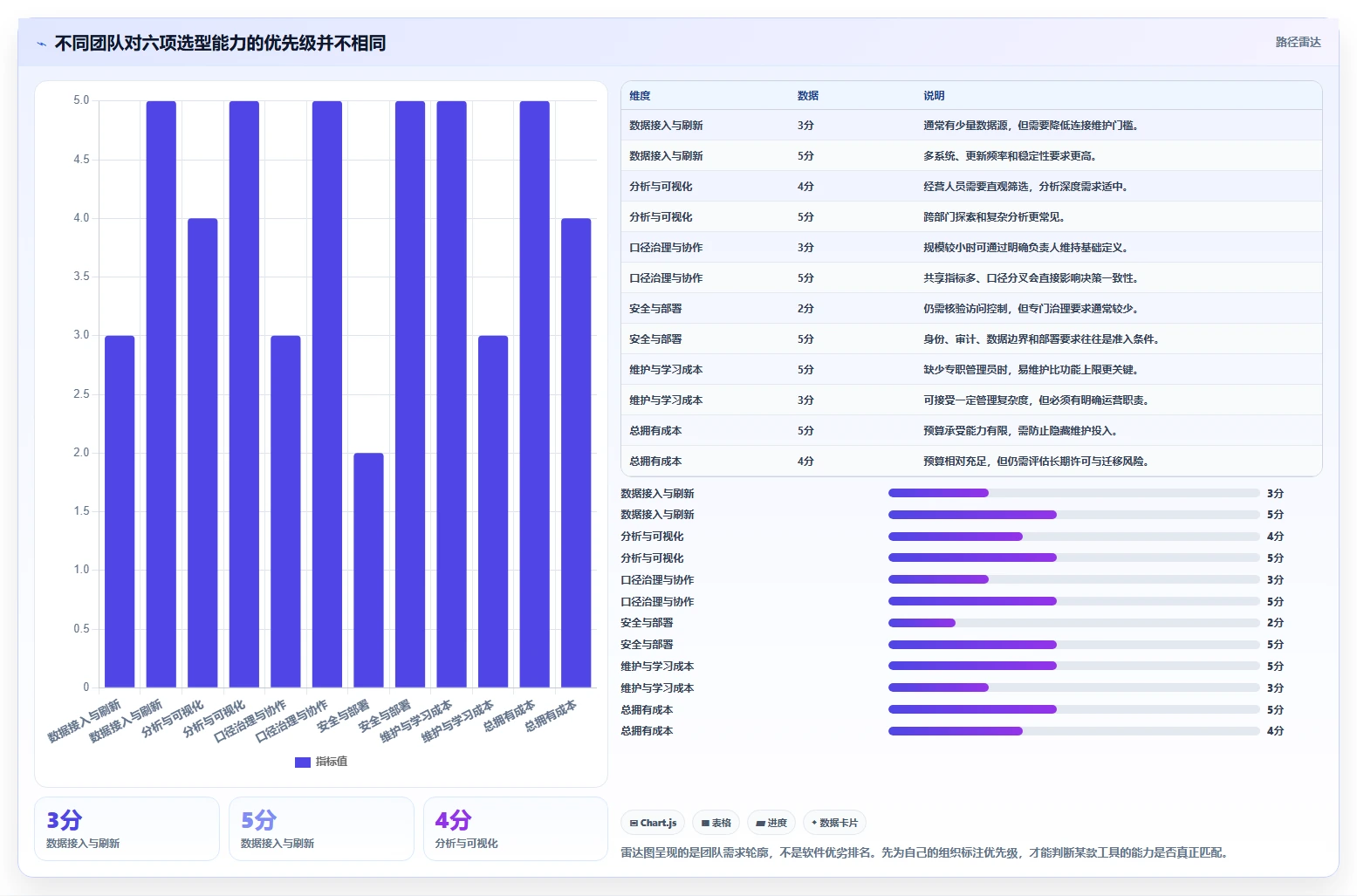Click the chart bar for 口径治理与协作 at 3.0
1357x896 pixels.
(x=285, y=511)
